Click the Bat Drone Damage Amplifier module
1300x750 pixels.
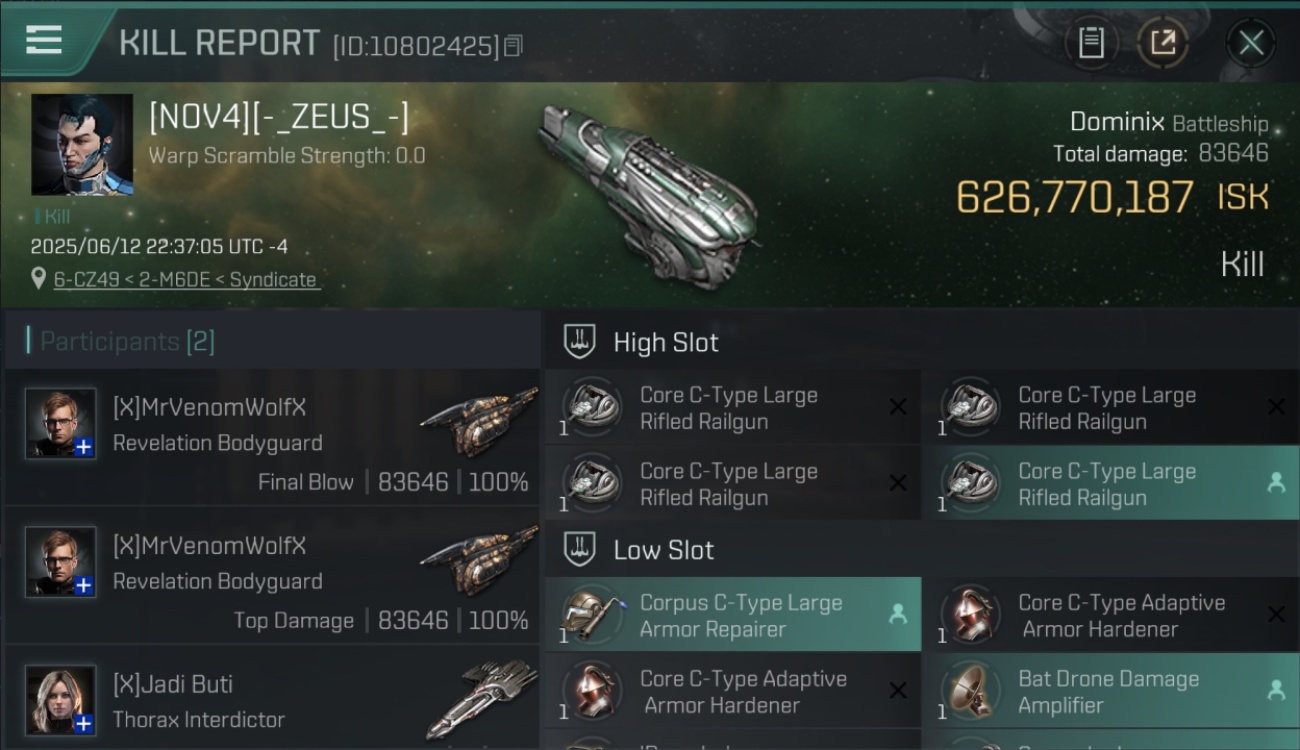[x=1110, y=691]
